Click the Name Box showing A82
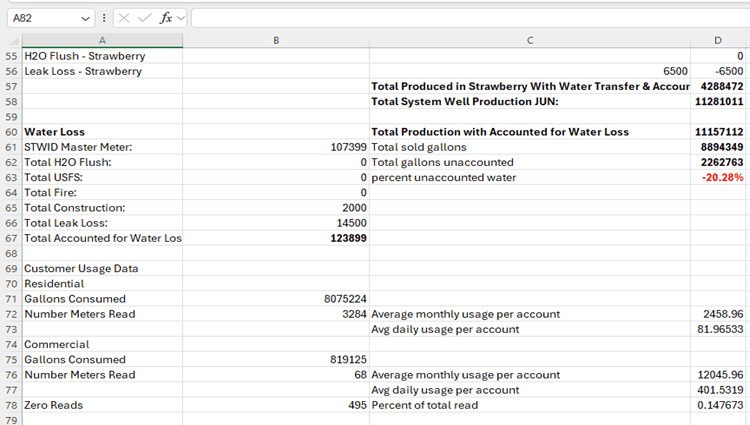Screen dimensions: 750x425 point(40,18)
